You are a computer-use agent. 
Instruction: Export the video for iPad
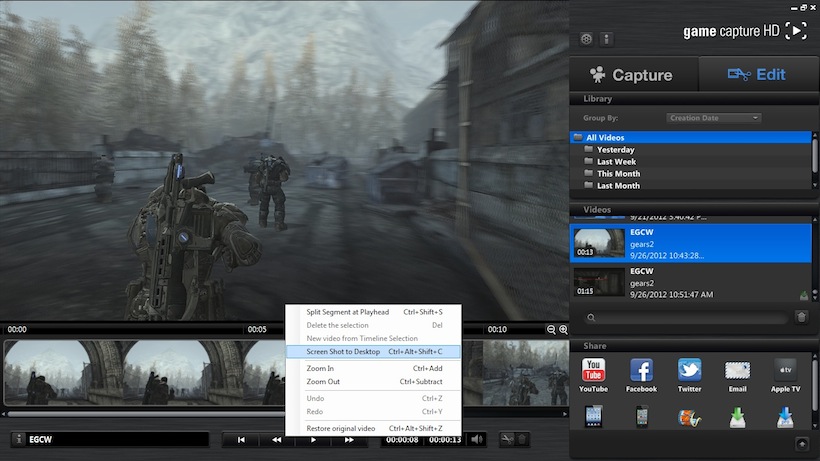point(594,417)
